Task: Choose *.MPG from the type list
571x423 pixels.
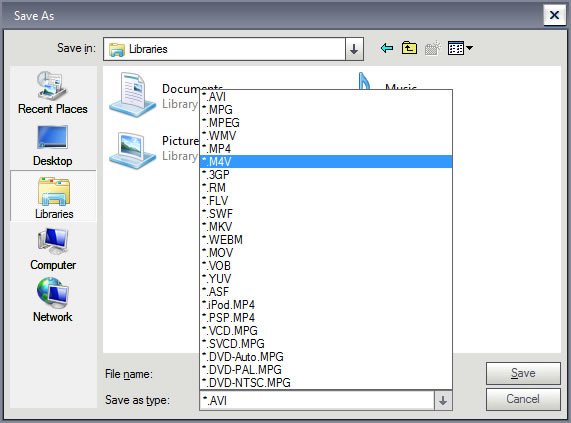Action: tap(326, 110)
